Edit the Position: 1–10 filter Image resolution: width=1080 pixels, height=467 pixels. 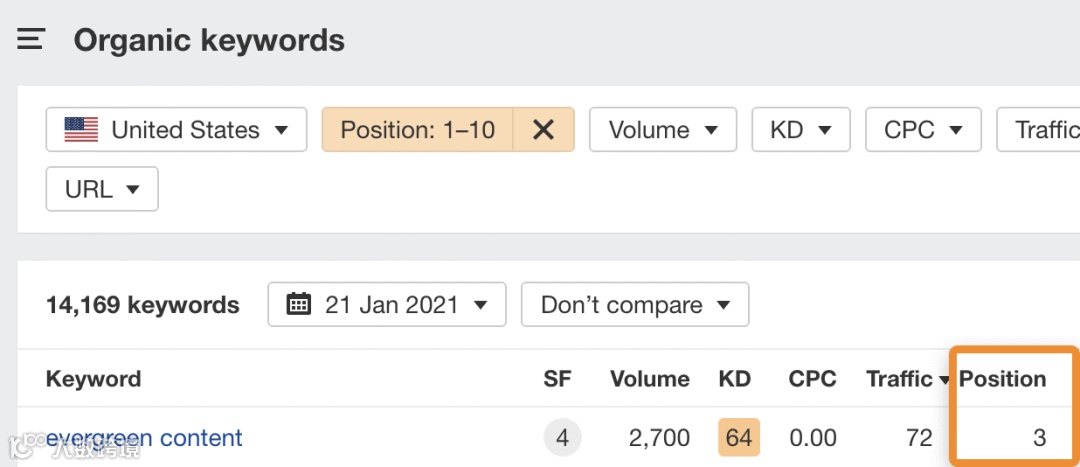[417, 130]
